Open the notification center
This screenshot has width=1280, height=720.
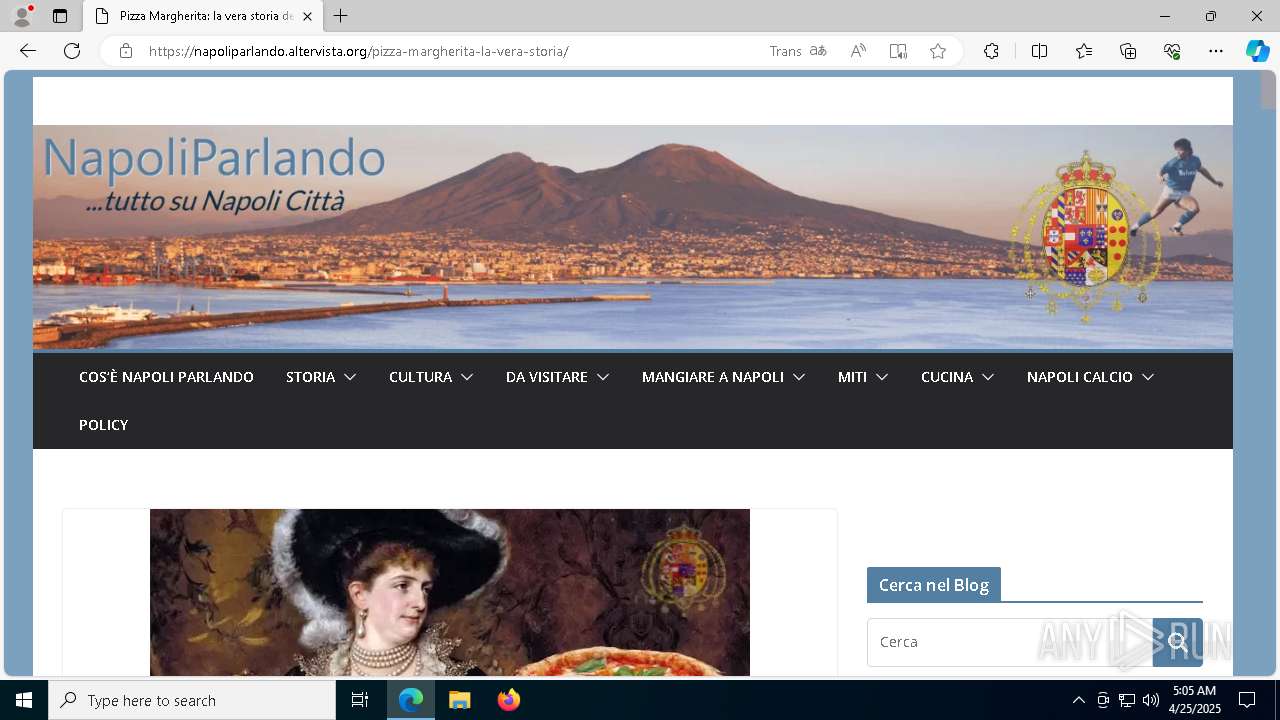tap(1247, 700)
